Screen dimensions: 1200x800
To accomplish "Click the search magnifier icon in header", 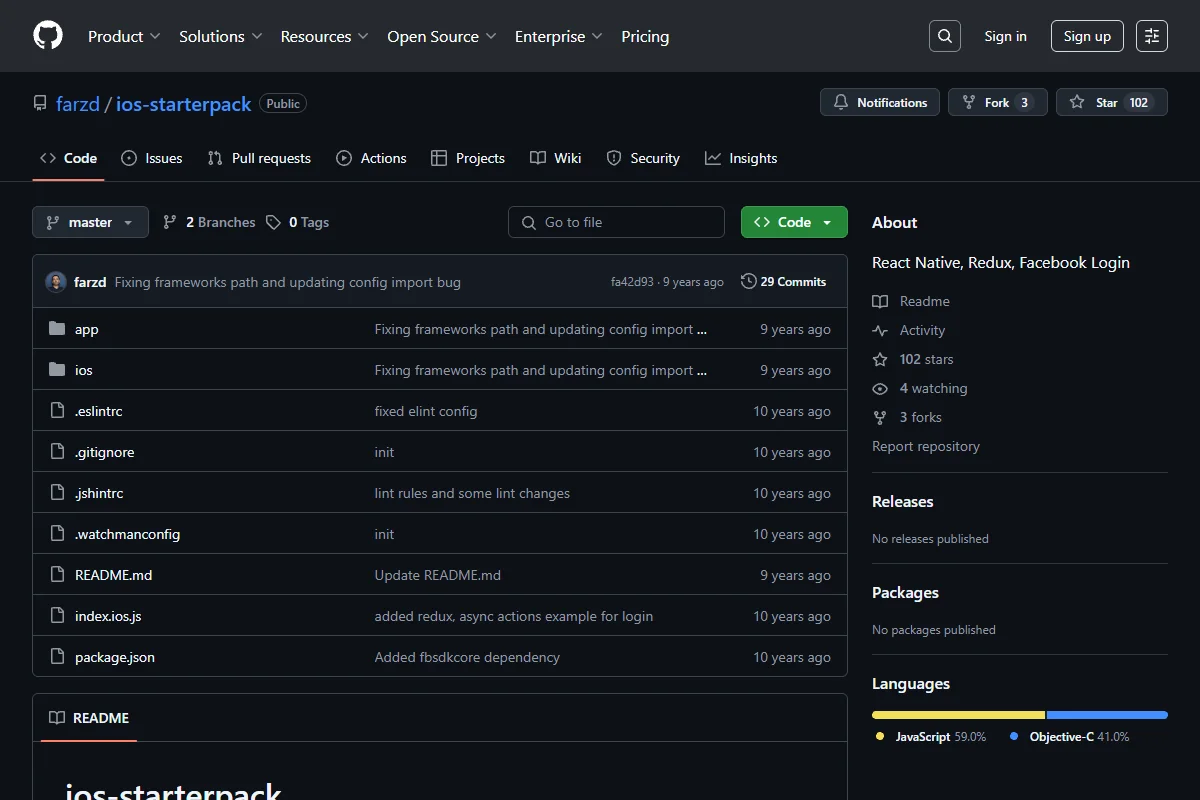I will click(944, 36).
